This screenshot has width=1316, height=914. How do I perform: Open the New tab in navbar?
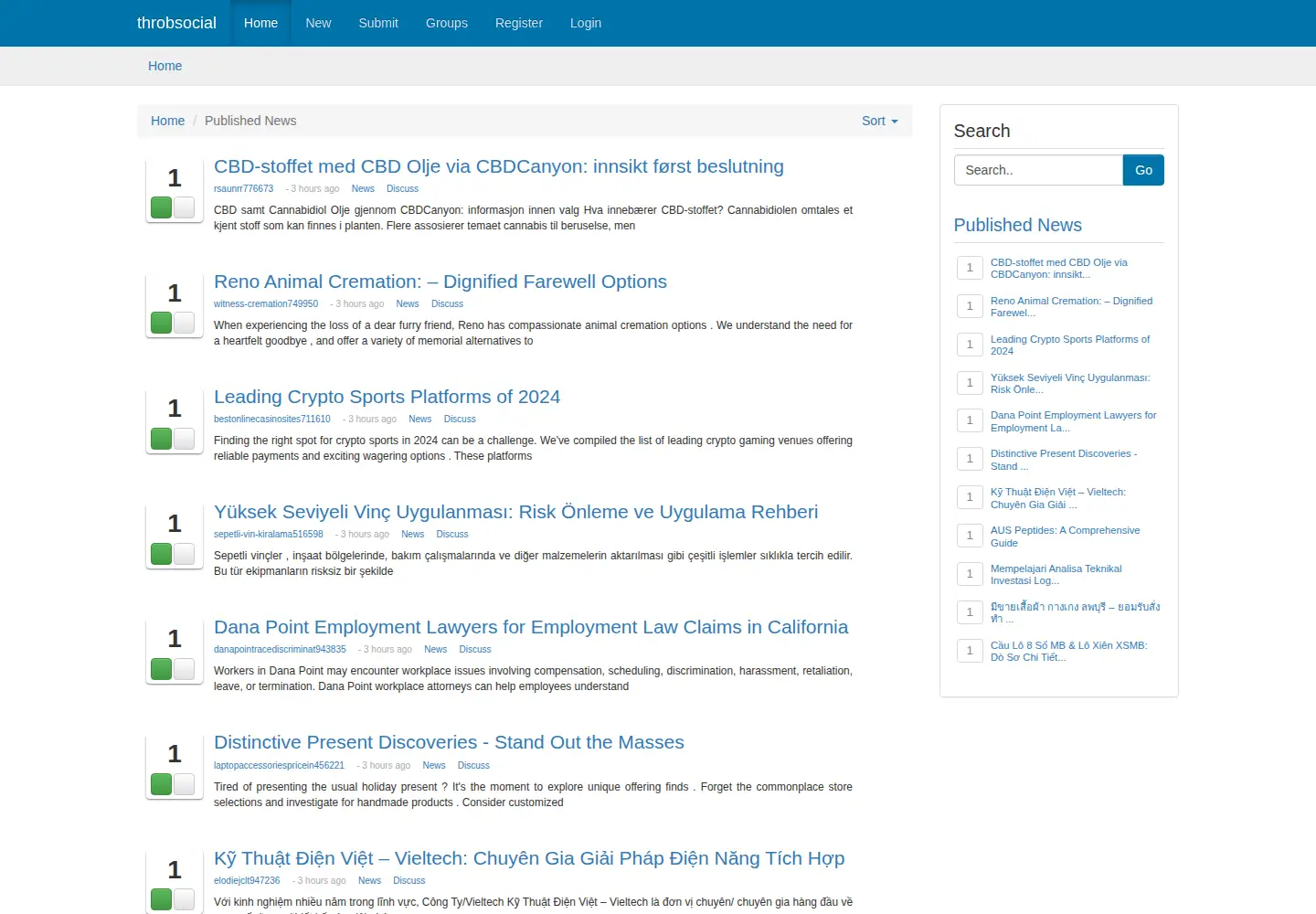[318, 23]
